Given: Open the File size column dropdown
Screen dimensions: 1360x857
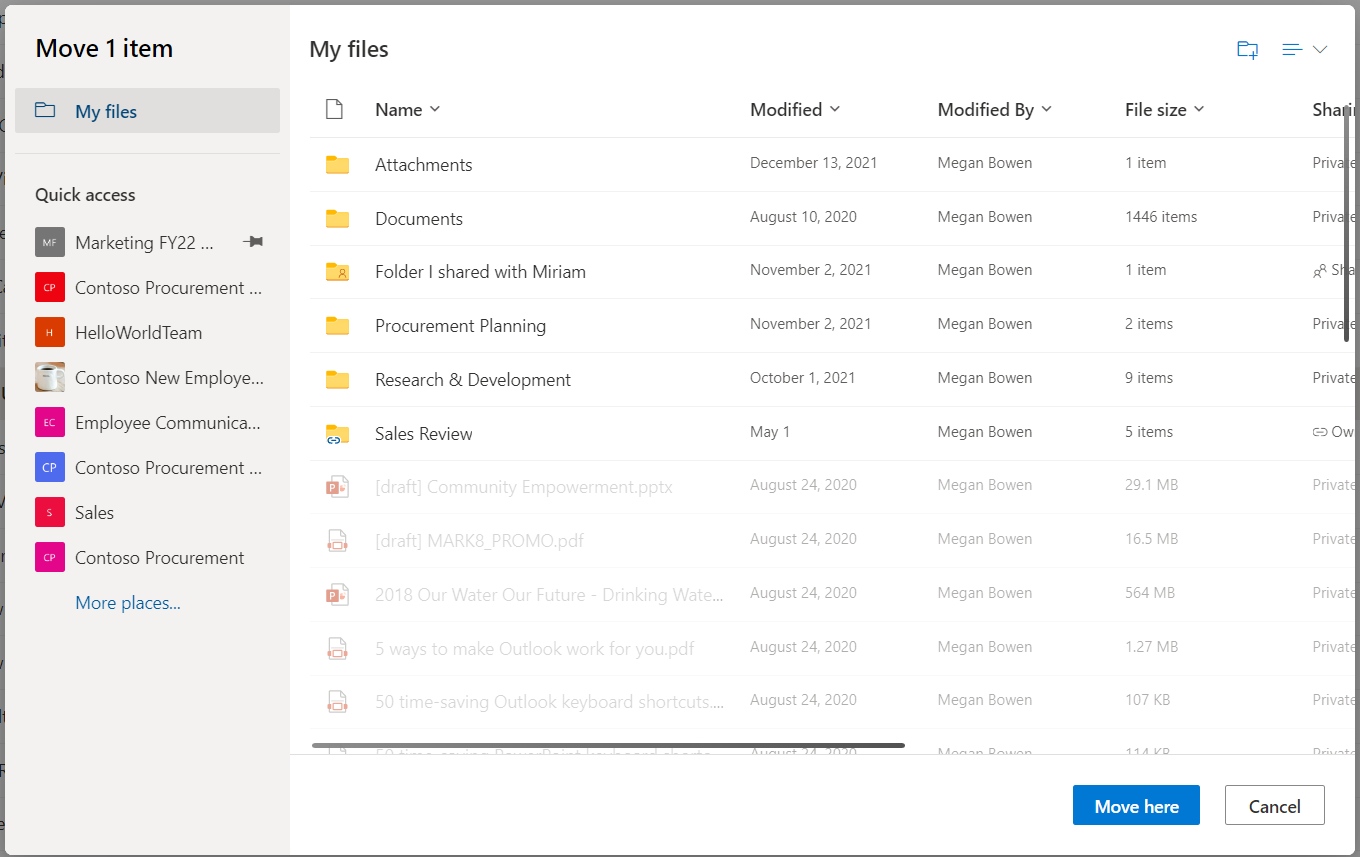Looking at the screenshot, I should [x=1199, y=110].
